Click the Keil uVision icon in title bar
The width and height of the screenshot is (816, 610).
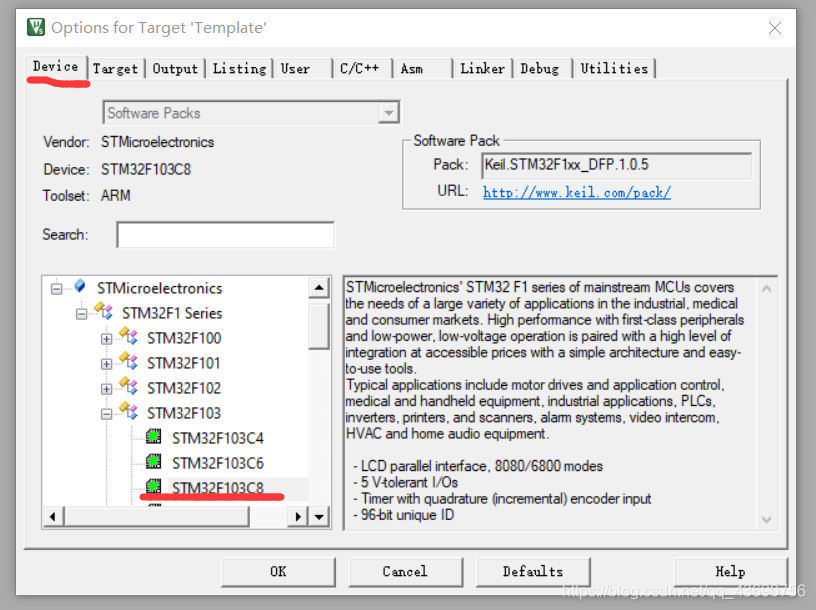click(x=36, y=27)
